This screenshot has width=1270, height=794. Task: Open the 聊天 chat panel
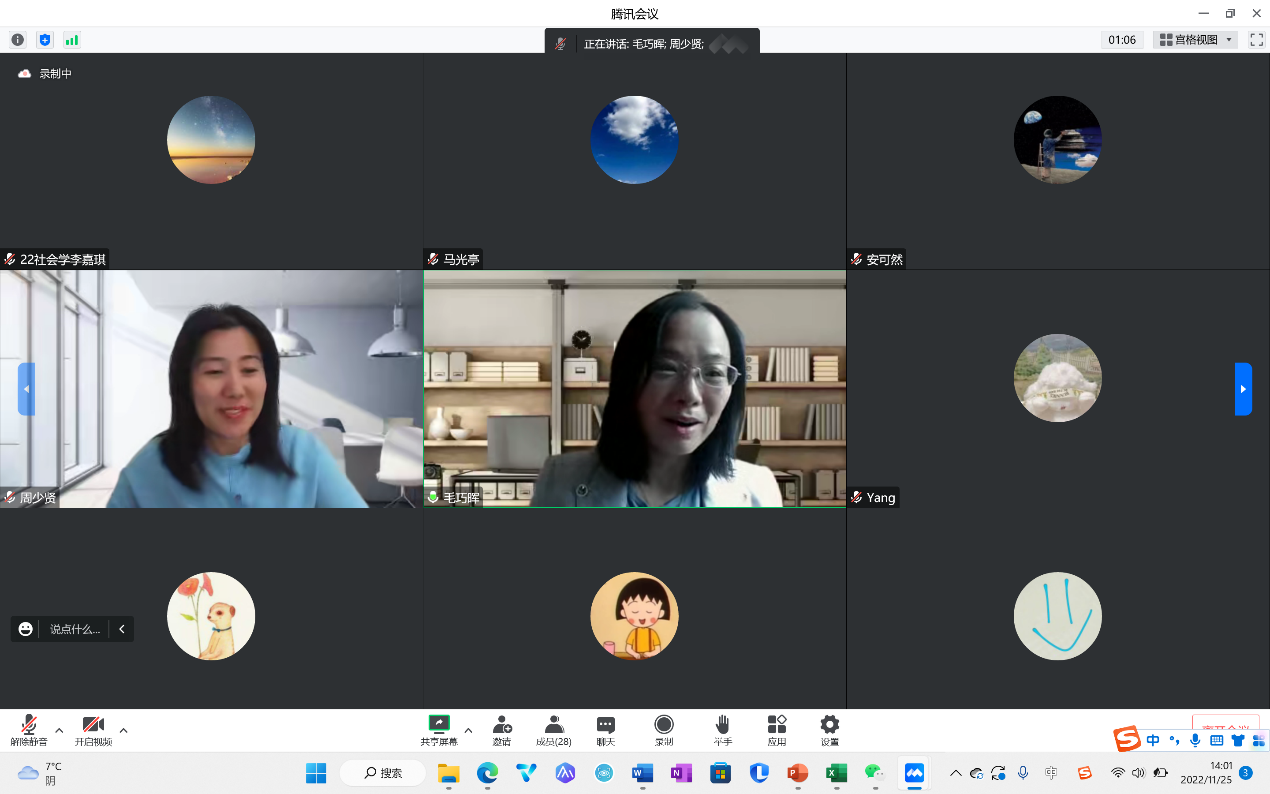605,729
